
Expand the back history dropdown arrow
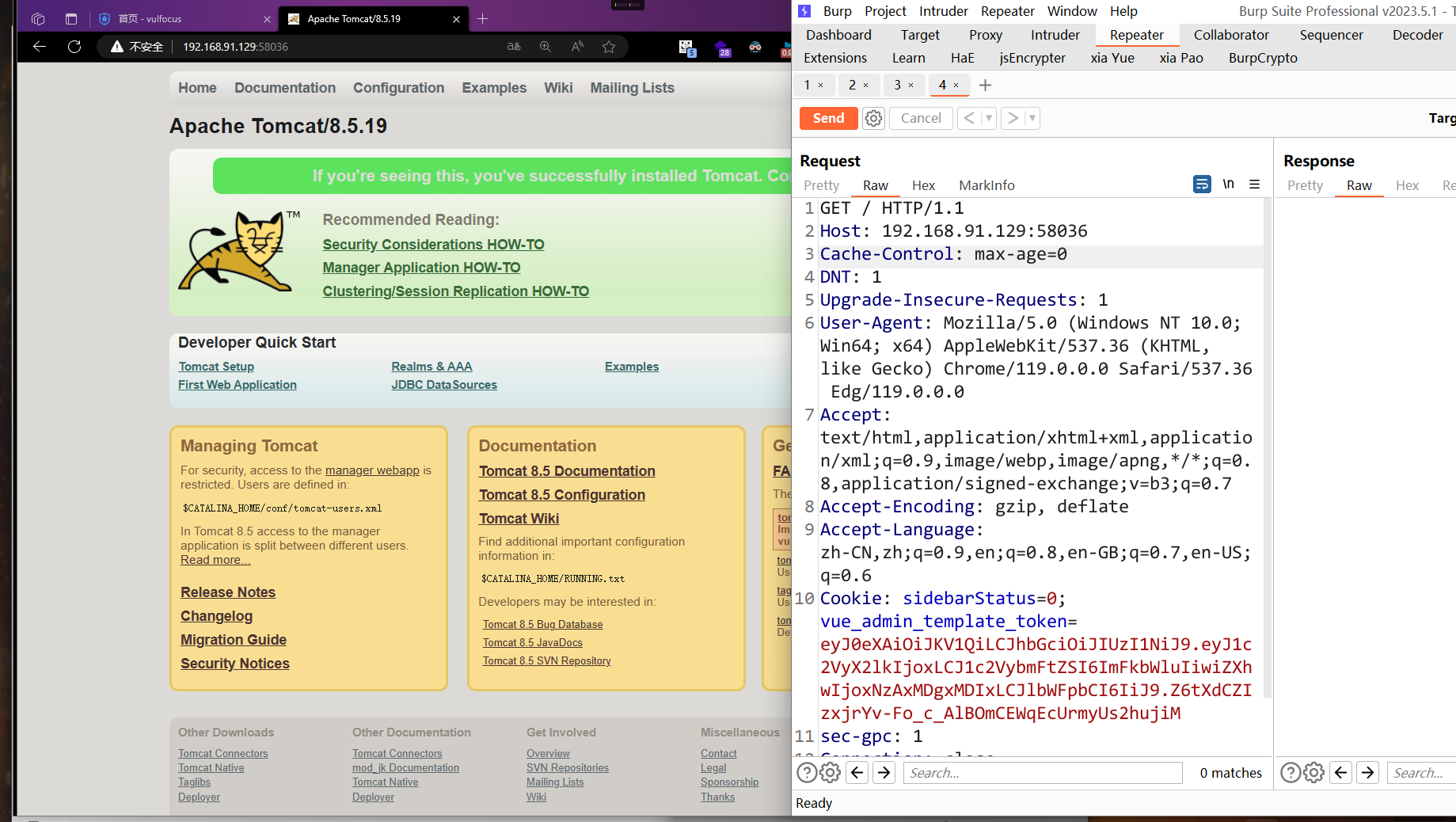click(989, 118)
